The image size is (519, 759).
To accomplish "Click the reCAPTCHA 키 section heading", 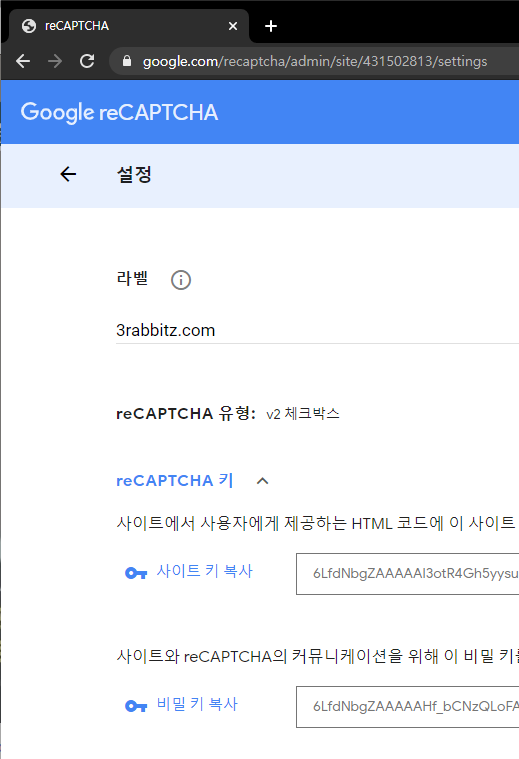I will [x=175, y=481].
